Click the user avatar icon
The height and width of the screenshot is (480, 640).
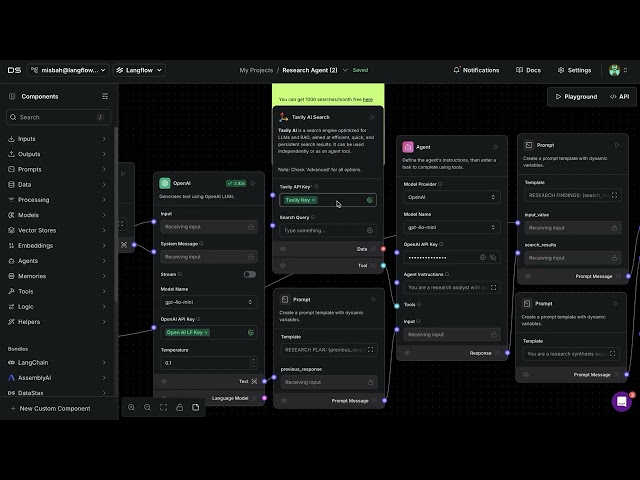(614, 70)
